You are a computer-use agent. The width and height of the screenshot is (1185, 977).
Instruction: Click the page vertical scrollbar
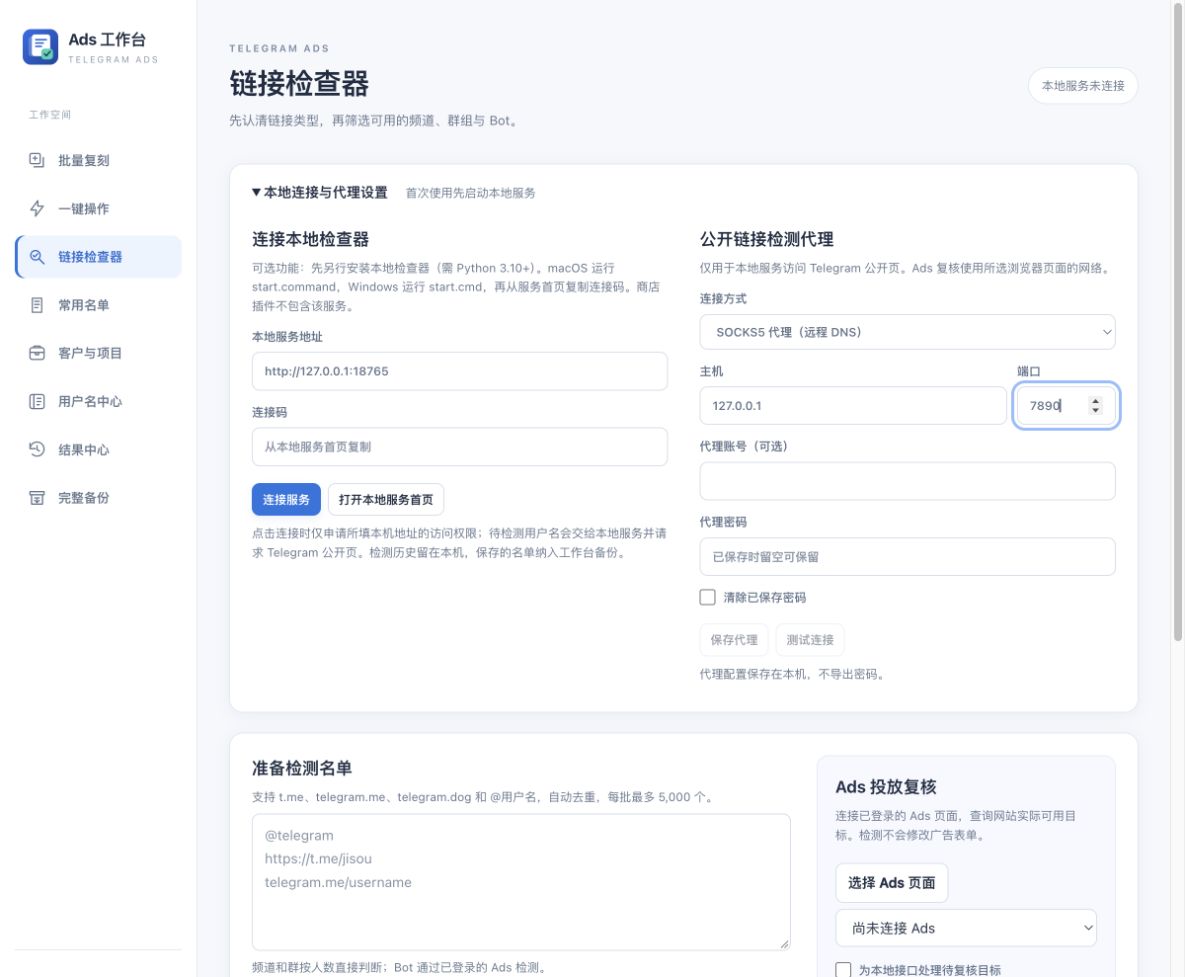[x=1177, y=321]
